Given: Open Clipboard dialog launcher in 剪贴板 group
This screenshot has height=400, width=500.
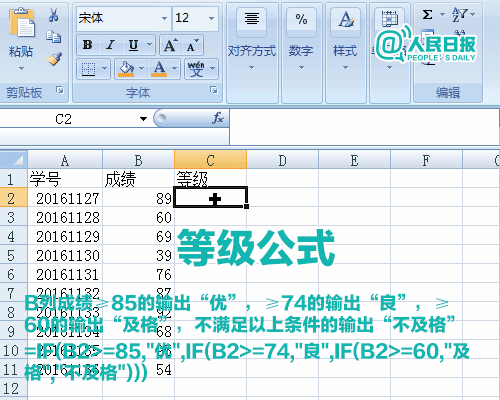Looking at the screenshot, I should pos(60,90).
